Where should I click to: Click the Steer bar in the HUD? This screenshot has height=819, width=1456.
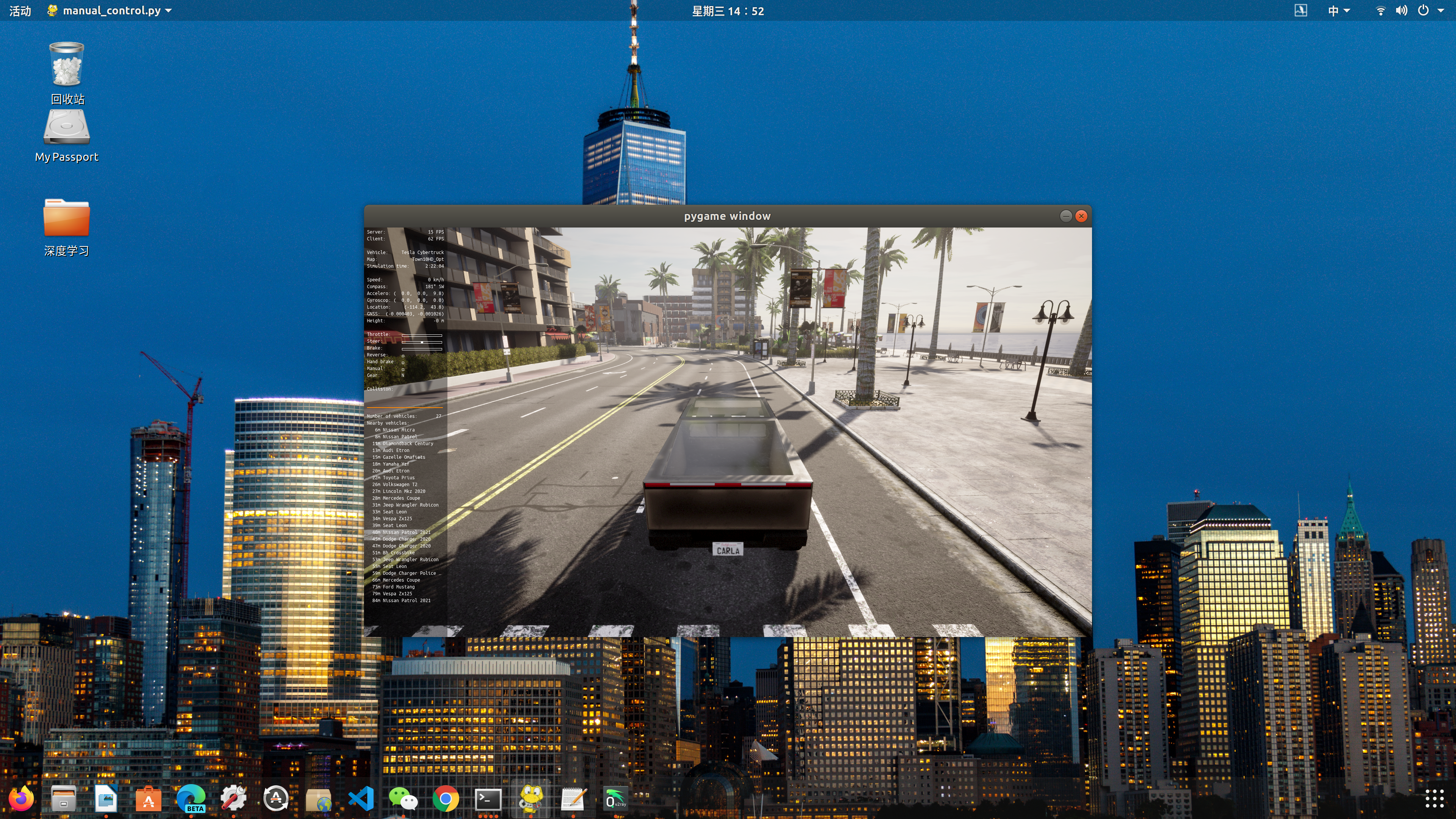tap(422, 342)
